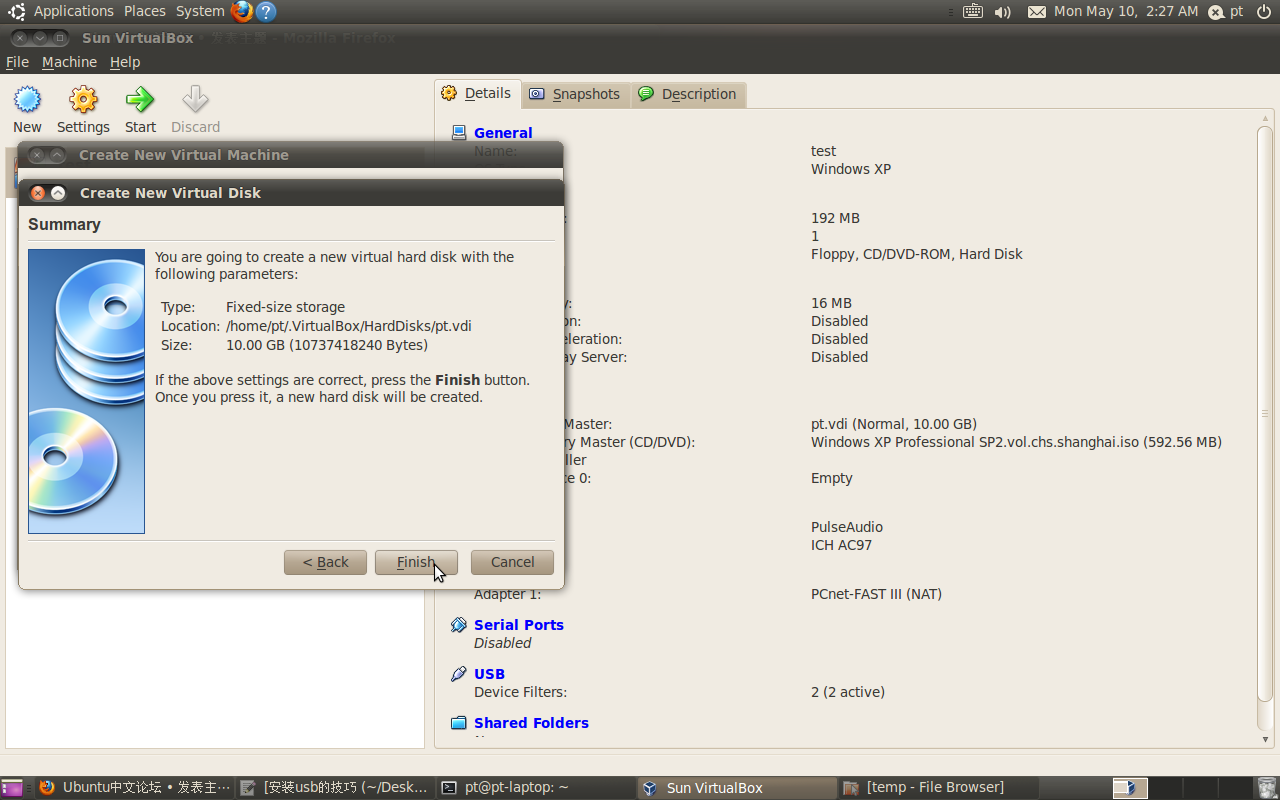
Task: Click the Windows XP Professional SP2 iso entry
Action: [x=1016, y=442]
